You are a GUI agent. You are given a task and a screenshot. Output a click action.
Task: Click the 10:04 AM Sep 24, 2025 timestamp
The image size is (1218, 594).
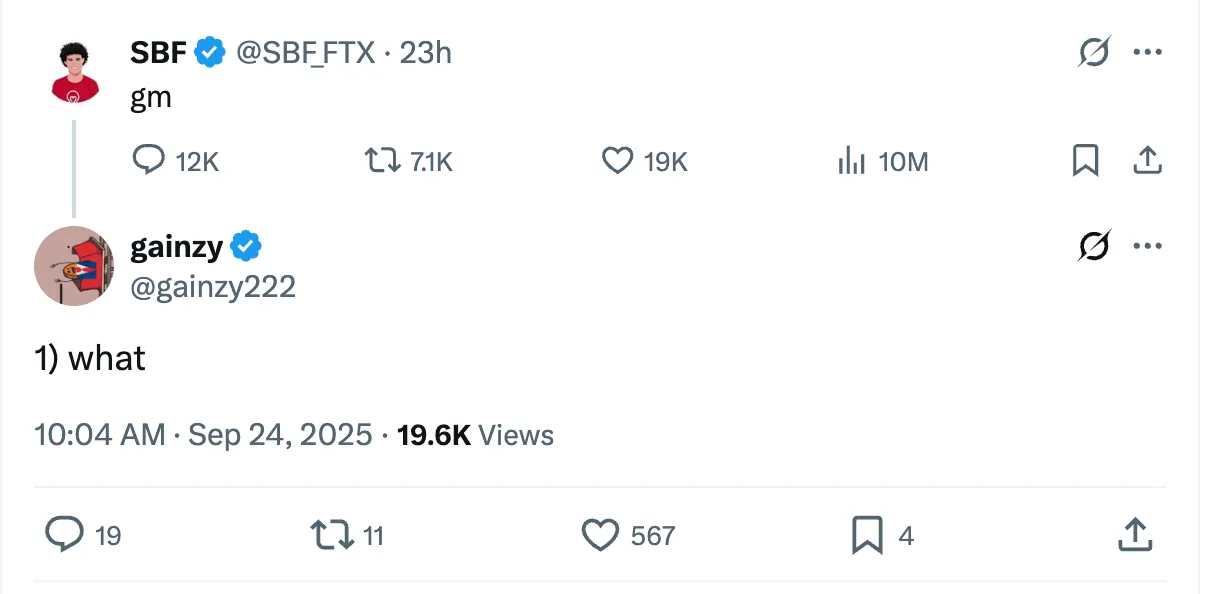pos(203,435)
